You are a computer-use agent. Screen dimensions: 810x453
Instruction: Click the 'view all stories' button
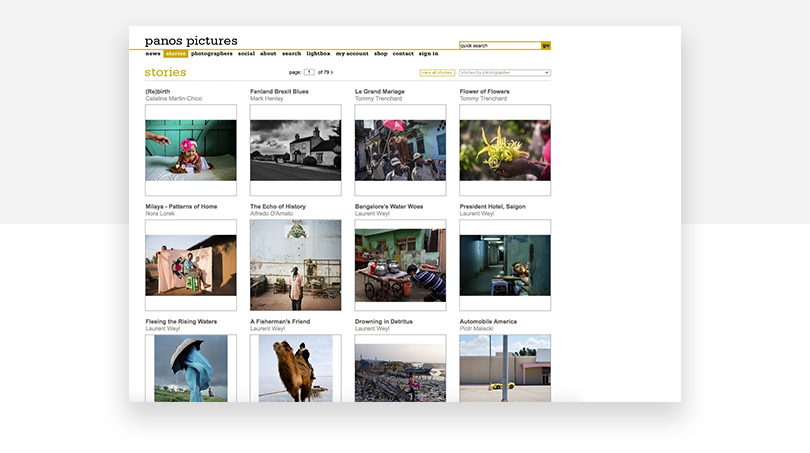click(x=437, y=73)
